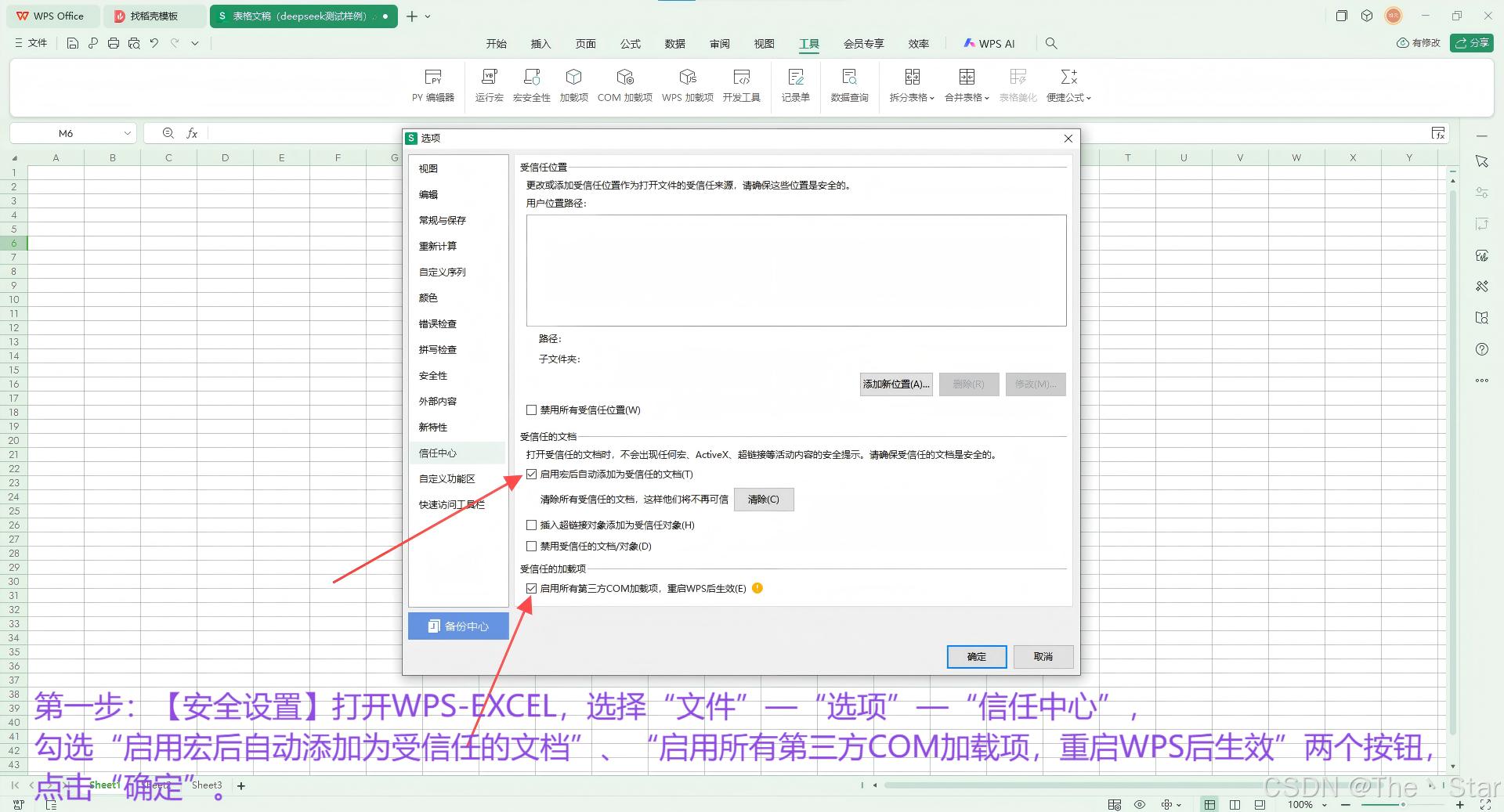1504x812 pixels.
Task: Open the 加载项 add-ins tool
Action: [574, 85]
